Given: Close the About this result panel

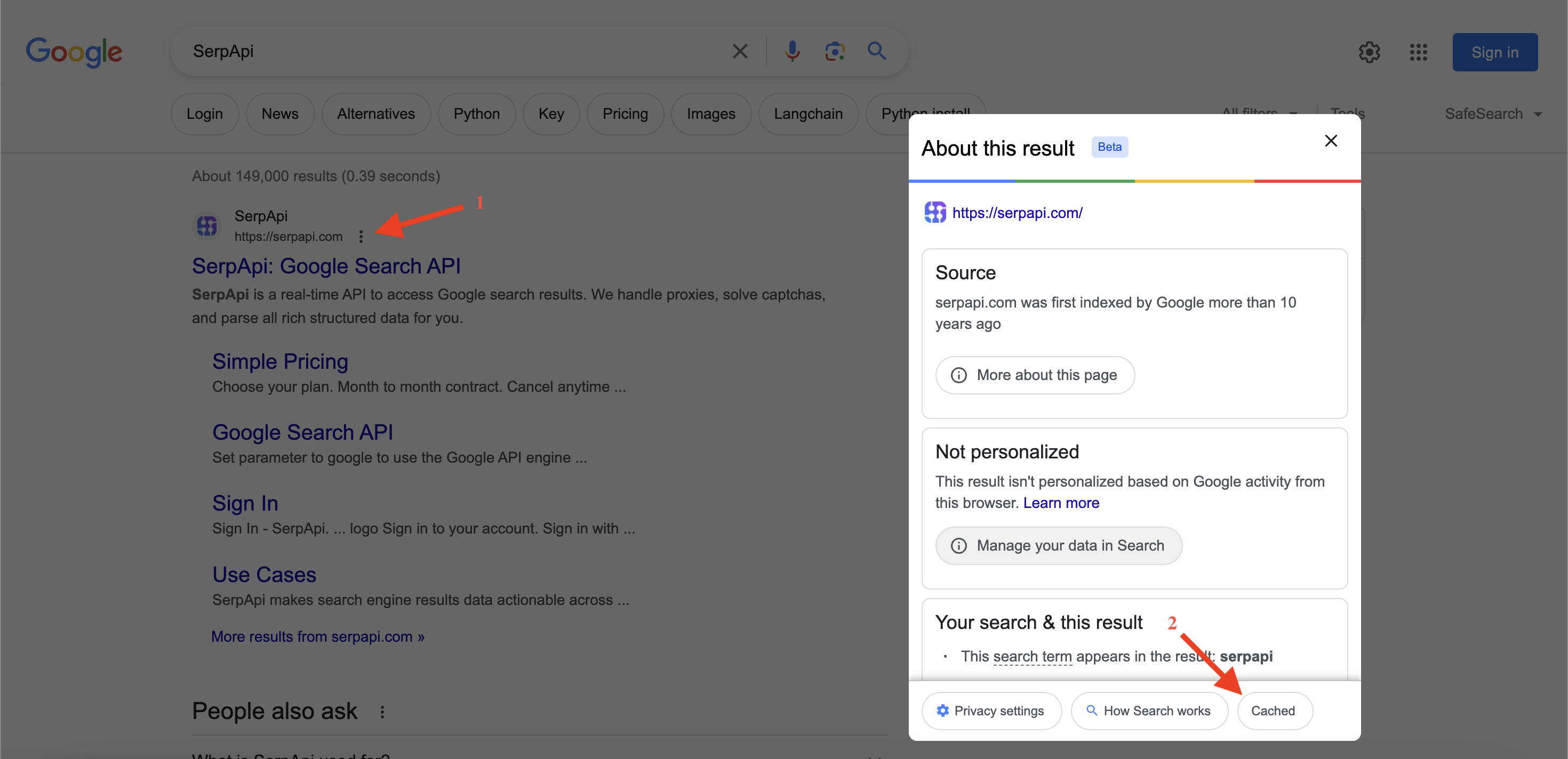Looking at the screenshot, I should pos(1331,141).
